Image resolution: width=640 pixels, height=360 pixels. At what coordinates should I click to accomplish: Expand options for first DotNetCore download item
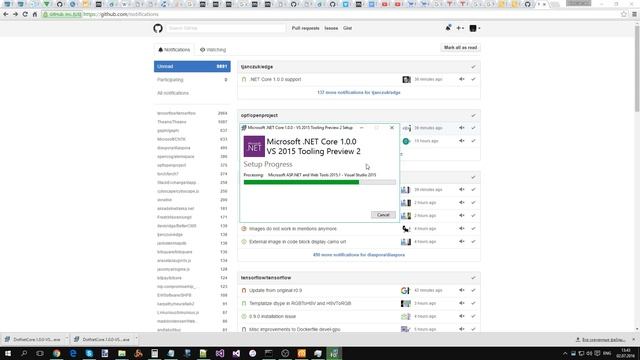tap(66, 339)
